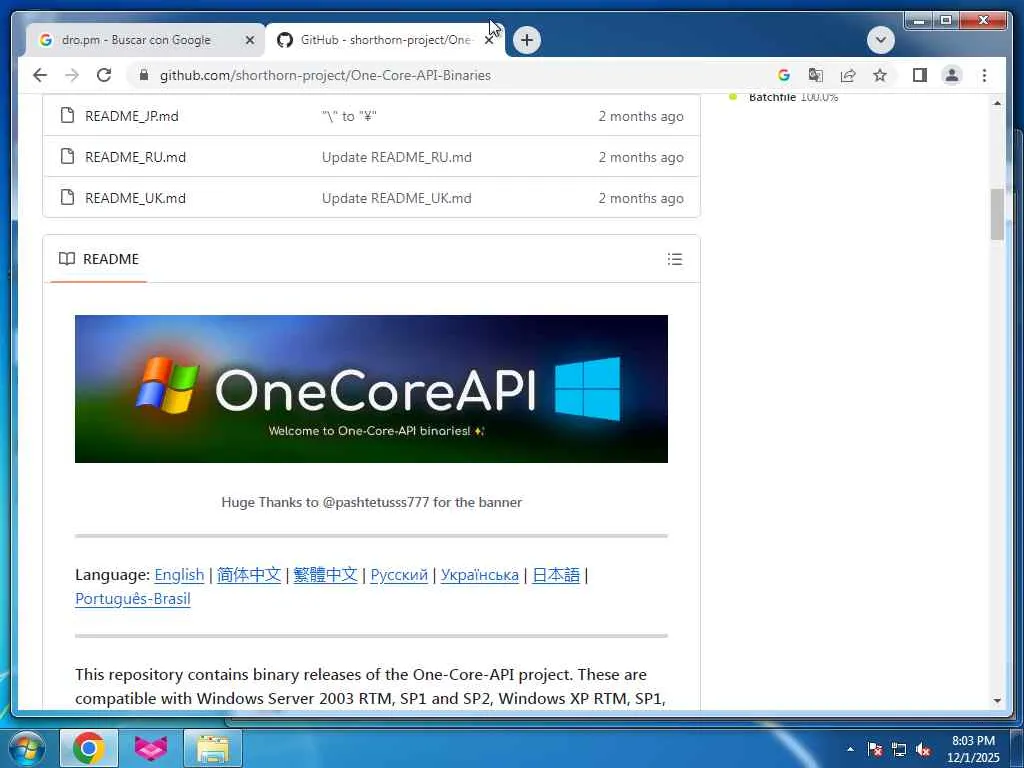Viewport: 1024px width, 768px height.
Task: Select the 繁體中文 language link
Action: 325,575
